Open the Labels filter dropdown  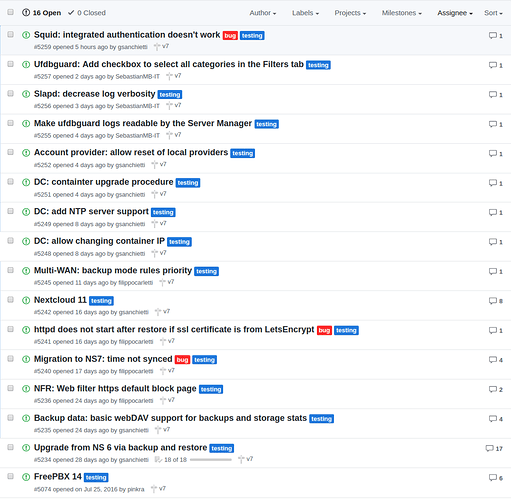pos(305,13)
